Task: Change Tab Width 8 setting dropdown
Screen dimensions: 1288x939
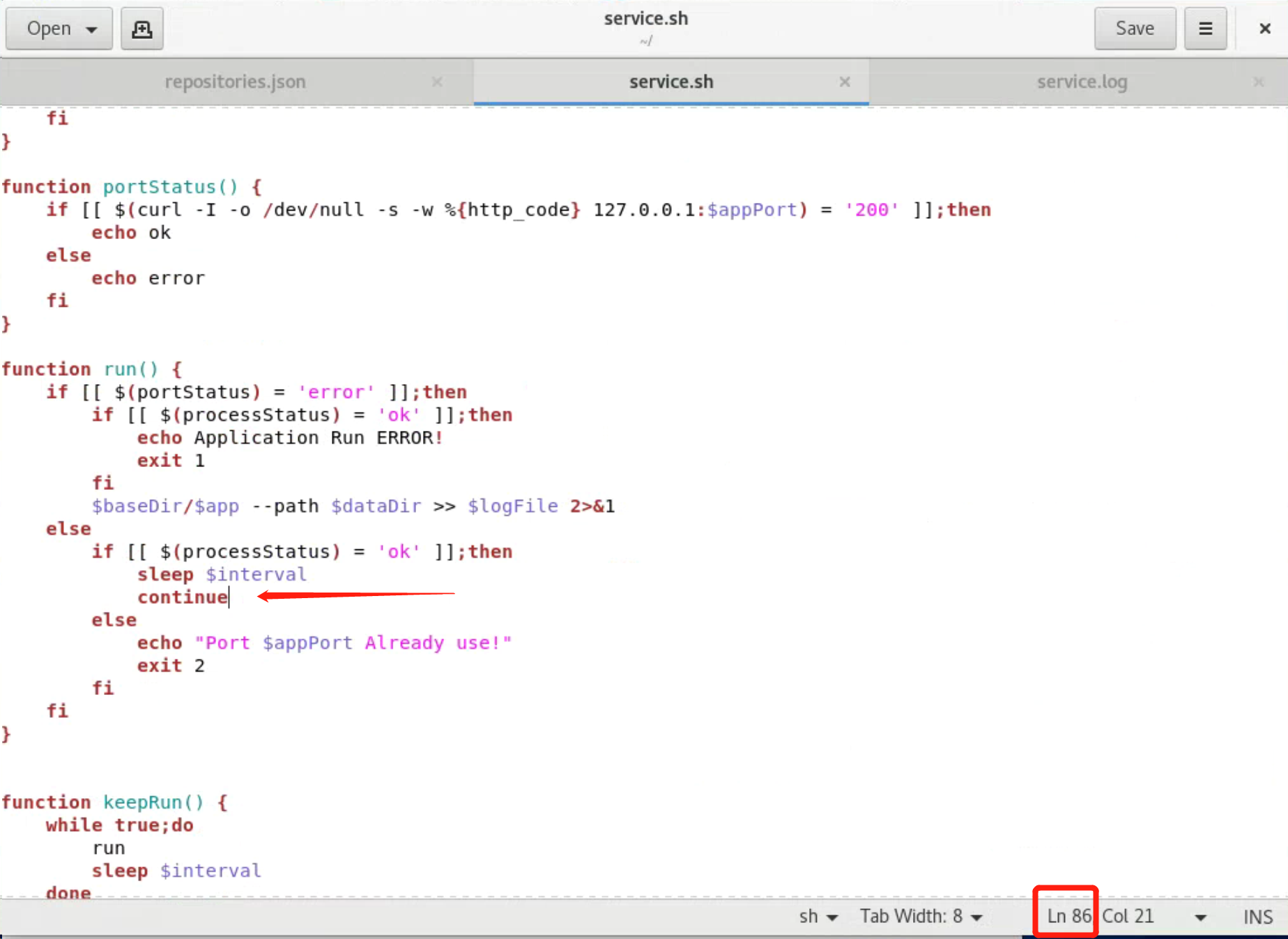Action: coord(921,916)
